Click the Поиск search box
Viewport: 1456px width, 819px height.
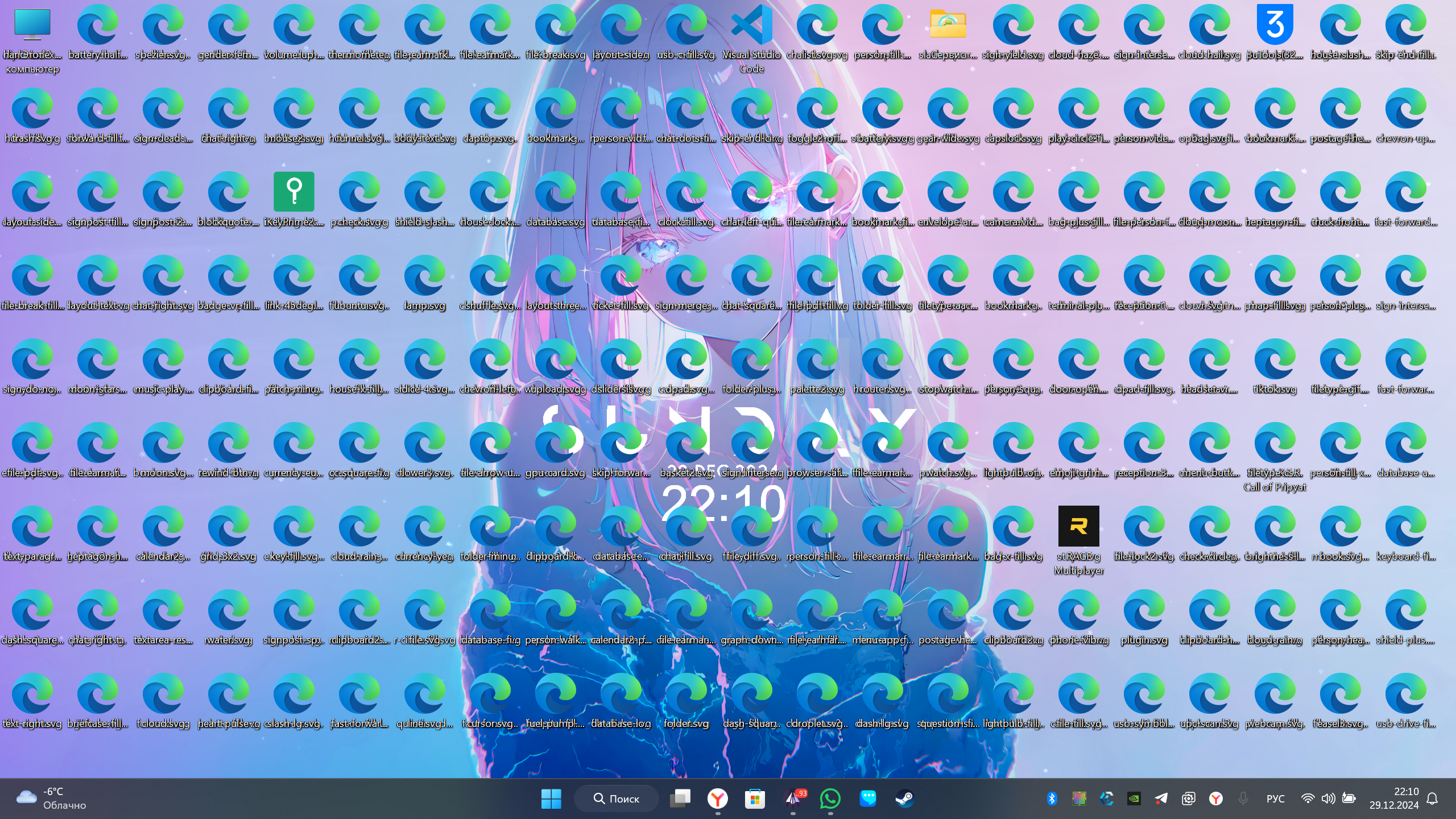click(x=617, y=799)
